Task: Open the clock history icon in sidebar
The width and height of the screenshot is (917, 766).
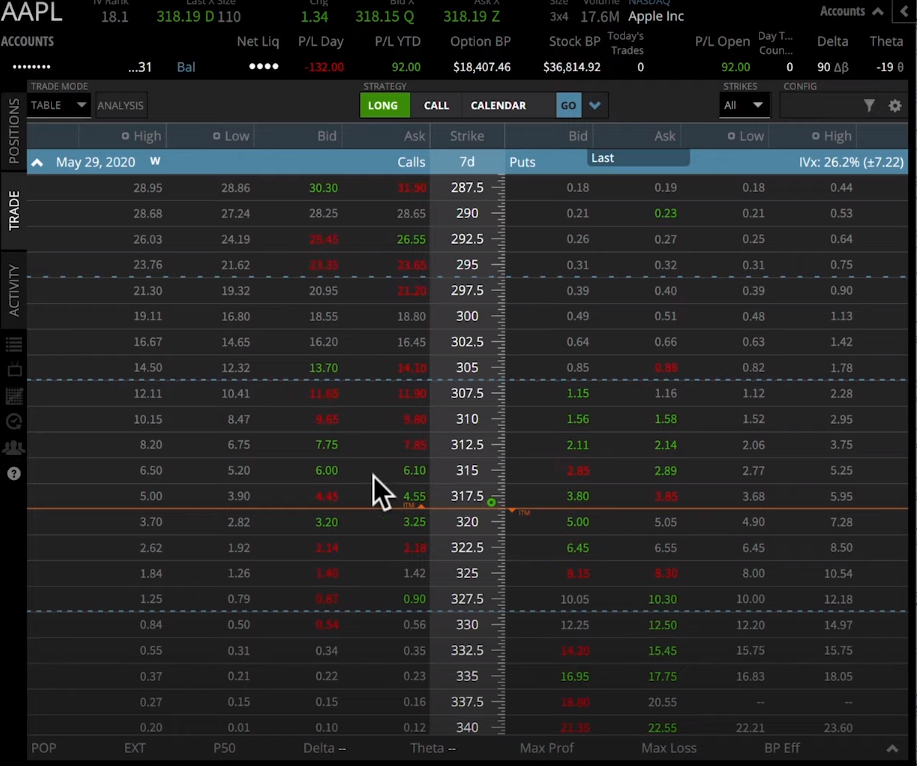Action: [14, 422]
